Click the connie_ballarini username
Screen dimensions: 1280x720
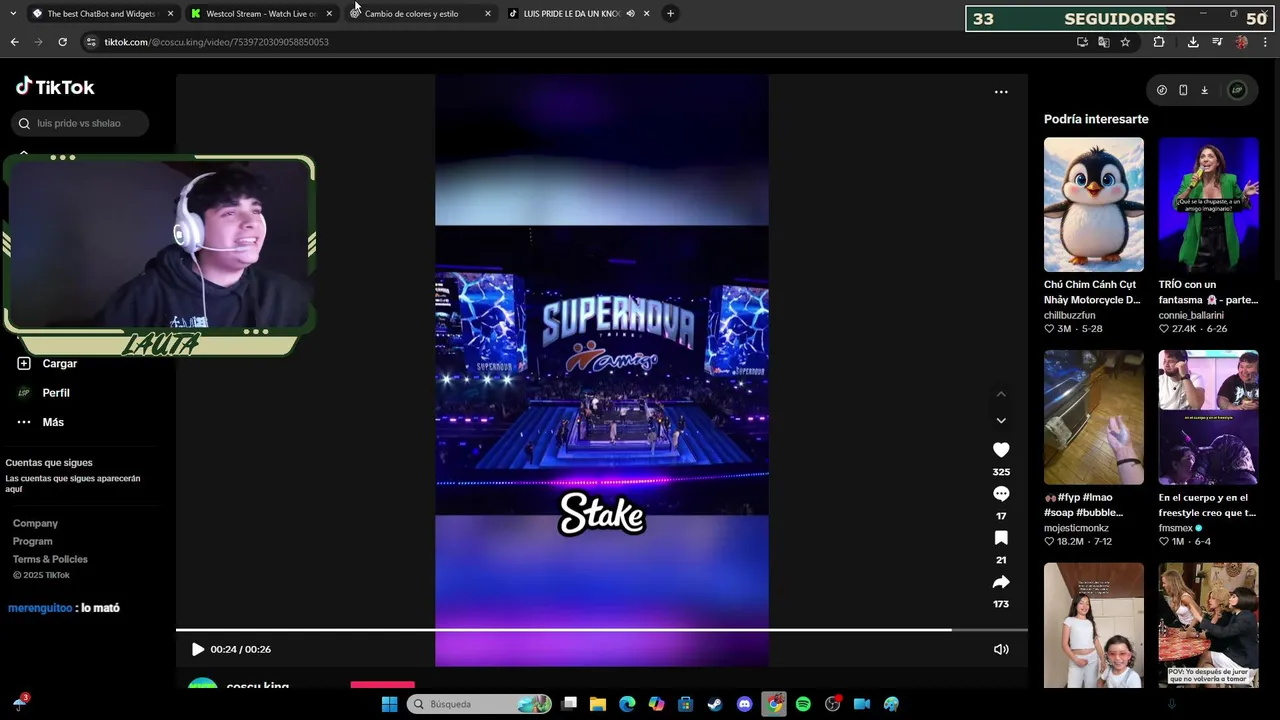coord(1191,315)
